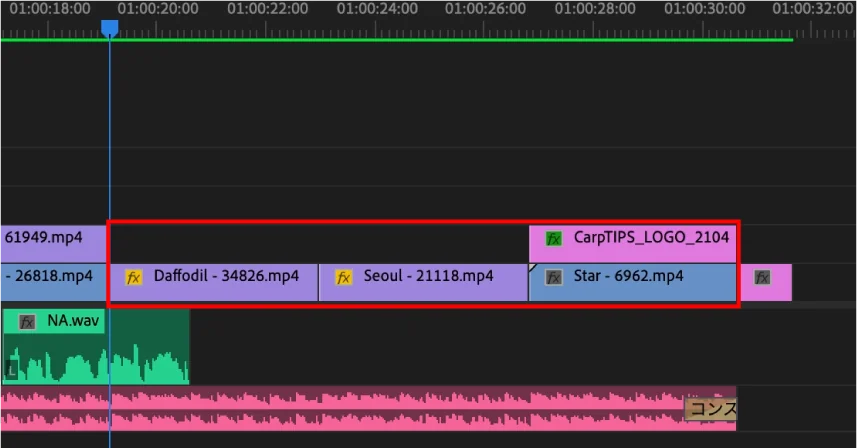Click the コンス transition label on the audio track

711,409
